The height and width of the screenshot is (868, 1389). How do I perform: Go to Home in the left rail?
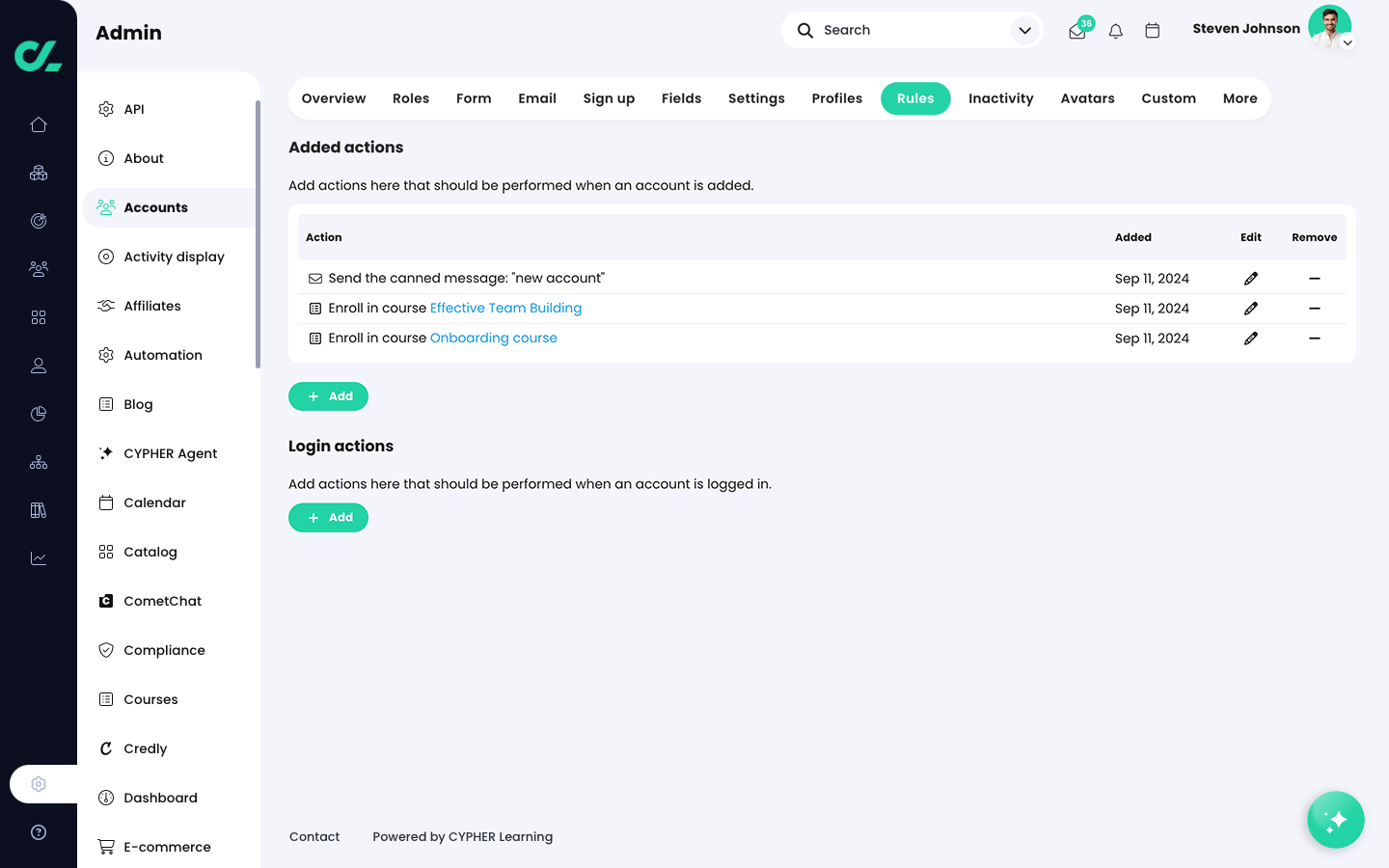click(39, 124)
